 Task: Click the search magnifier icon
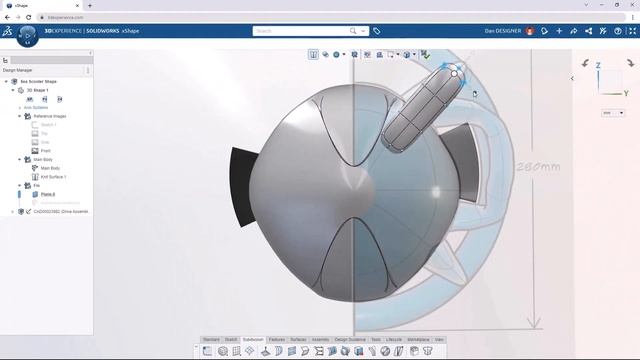pyautogui.click(x=353, y=31)
